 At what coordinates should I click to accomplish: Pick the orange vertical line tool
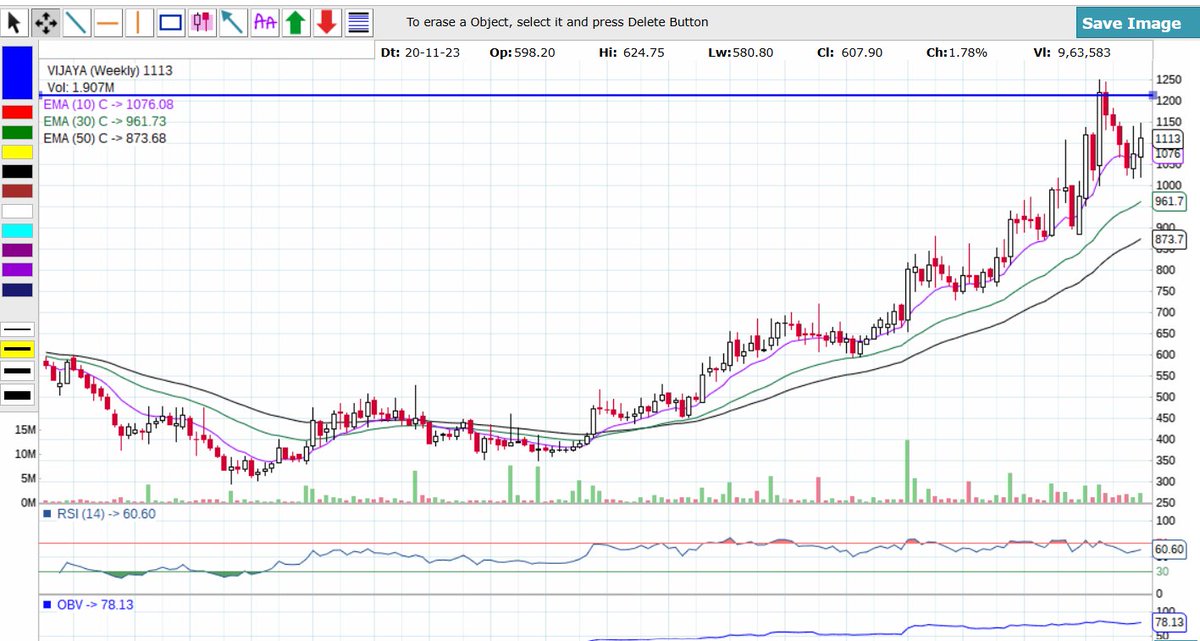pos(139,20)
